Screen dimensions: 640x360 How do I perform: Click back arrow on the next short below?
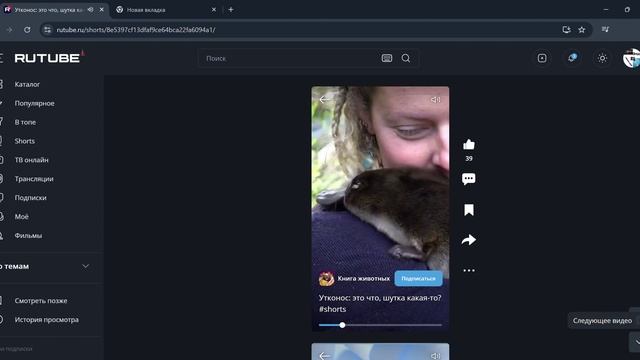click(x=324, y=356)
